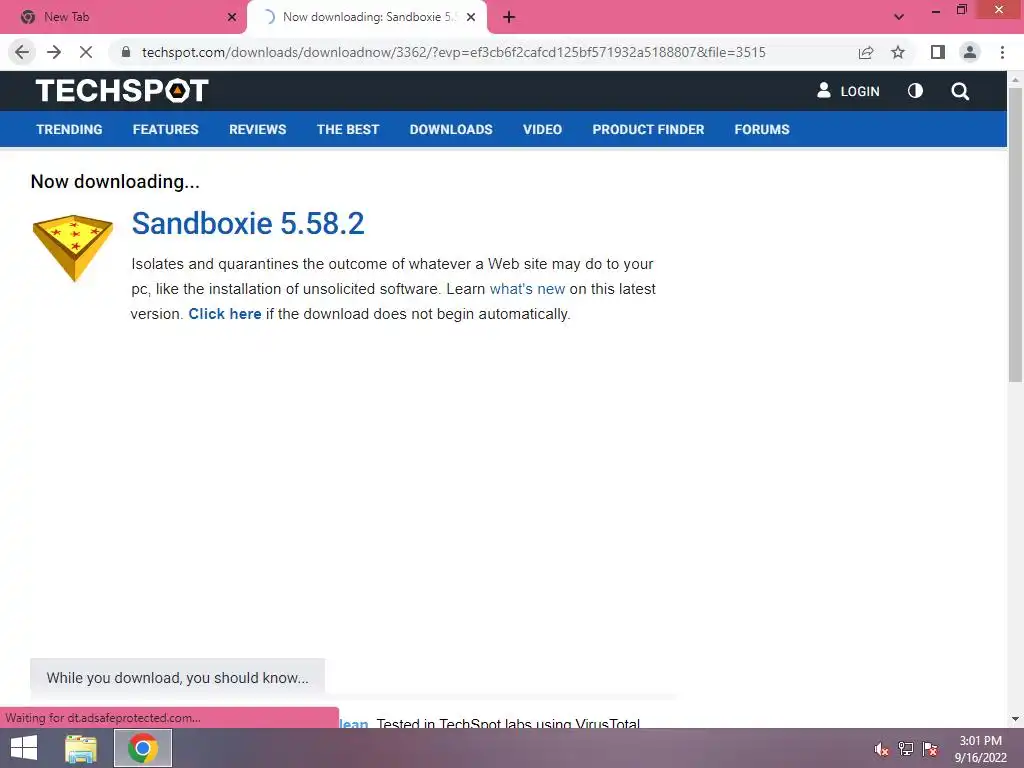Screen dimensions: 1024x768
Task: Open the Chrome profile avatar menu
Action: (970, 52)
